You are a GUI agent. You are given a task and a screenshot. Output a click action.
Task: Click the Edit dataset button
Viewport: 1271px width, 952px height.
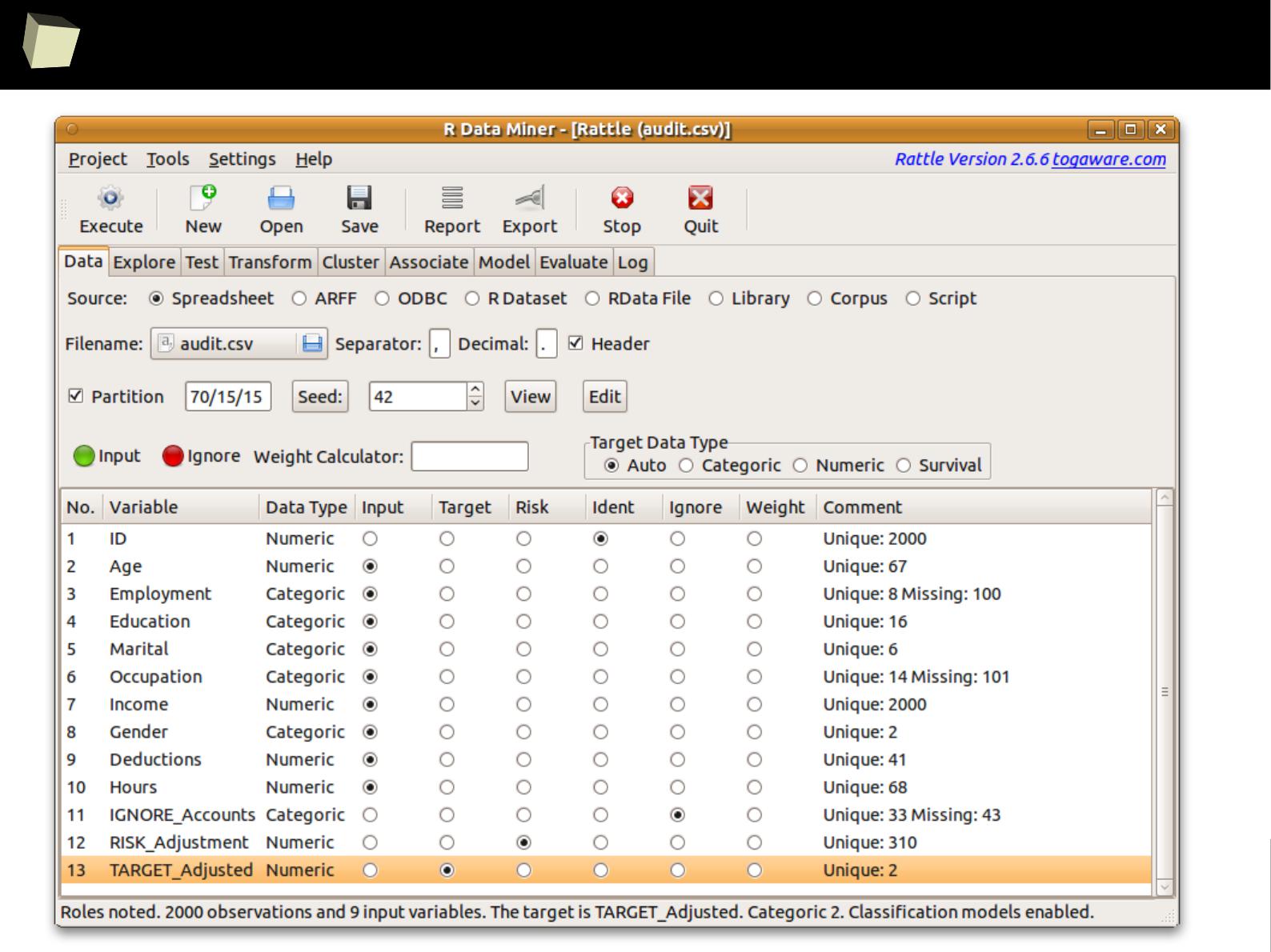(x=605, y=396)
